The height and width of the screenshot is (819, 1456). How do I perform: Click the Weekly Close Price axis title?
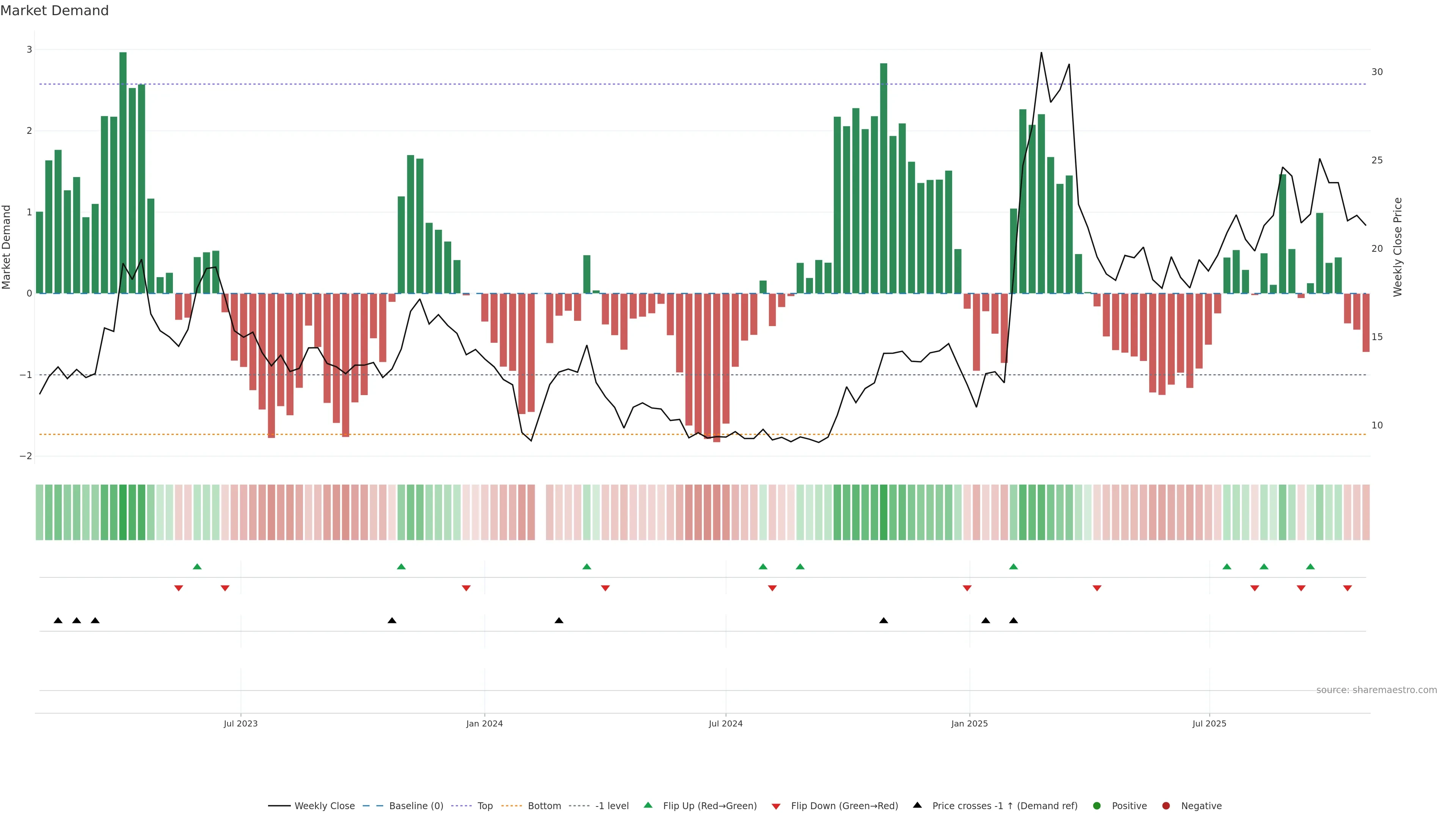tap(1398, 247)
